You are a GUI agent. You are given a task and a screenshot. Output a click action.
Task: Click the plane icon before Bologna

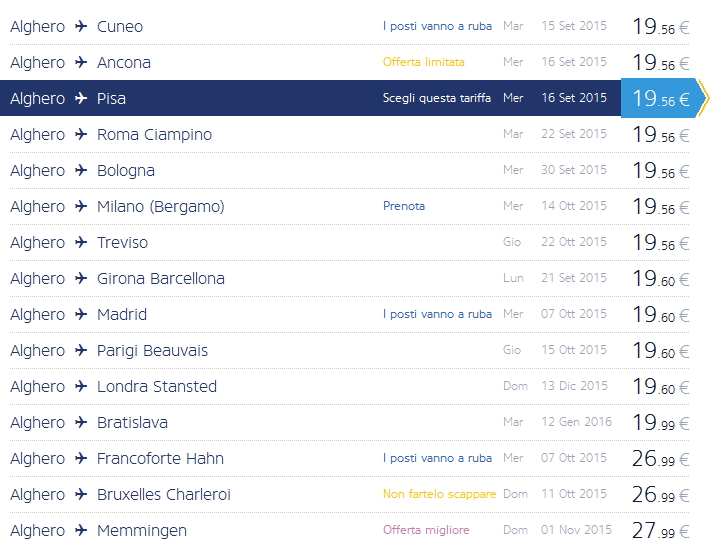[x=81, y=171]
